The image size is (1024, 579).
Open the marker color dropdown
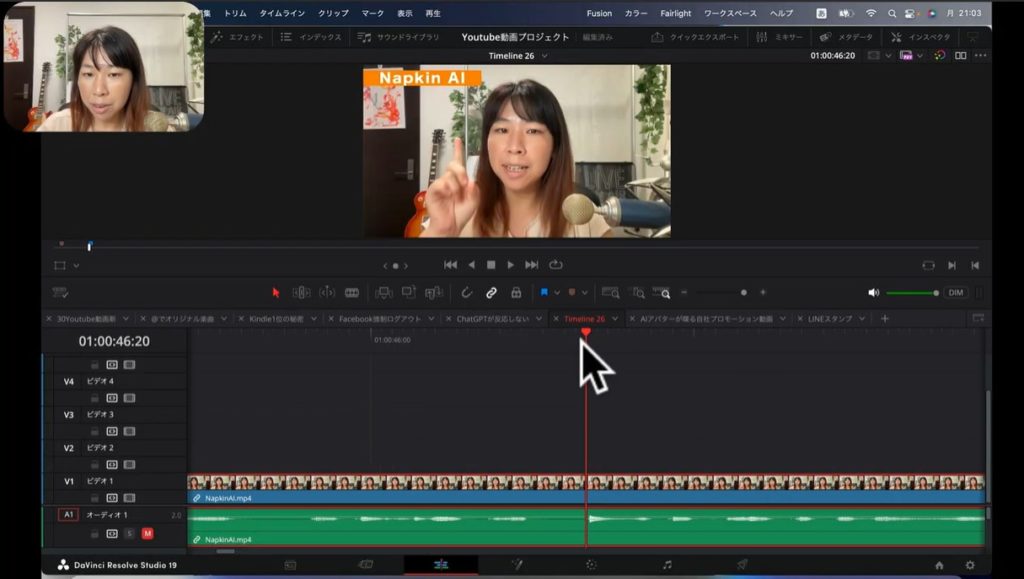(584, 293)
